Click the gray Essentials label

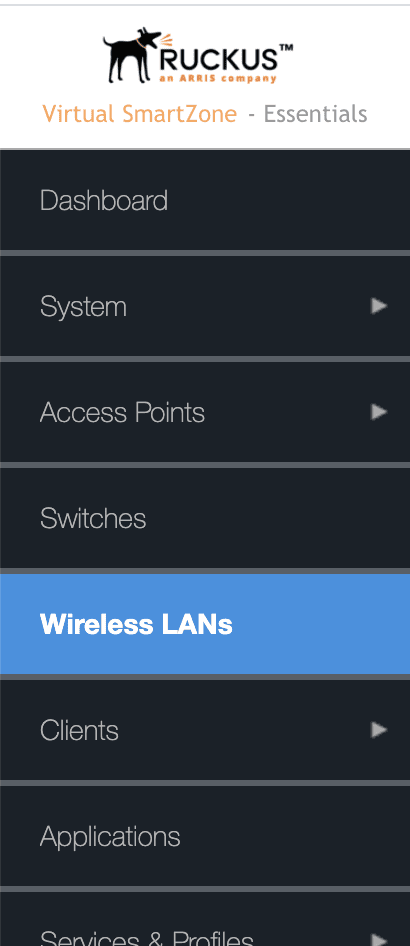point(315,113)
